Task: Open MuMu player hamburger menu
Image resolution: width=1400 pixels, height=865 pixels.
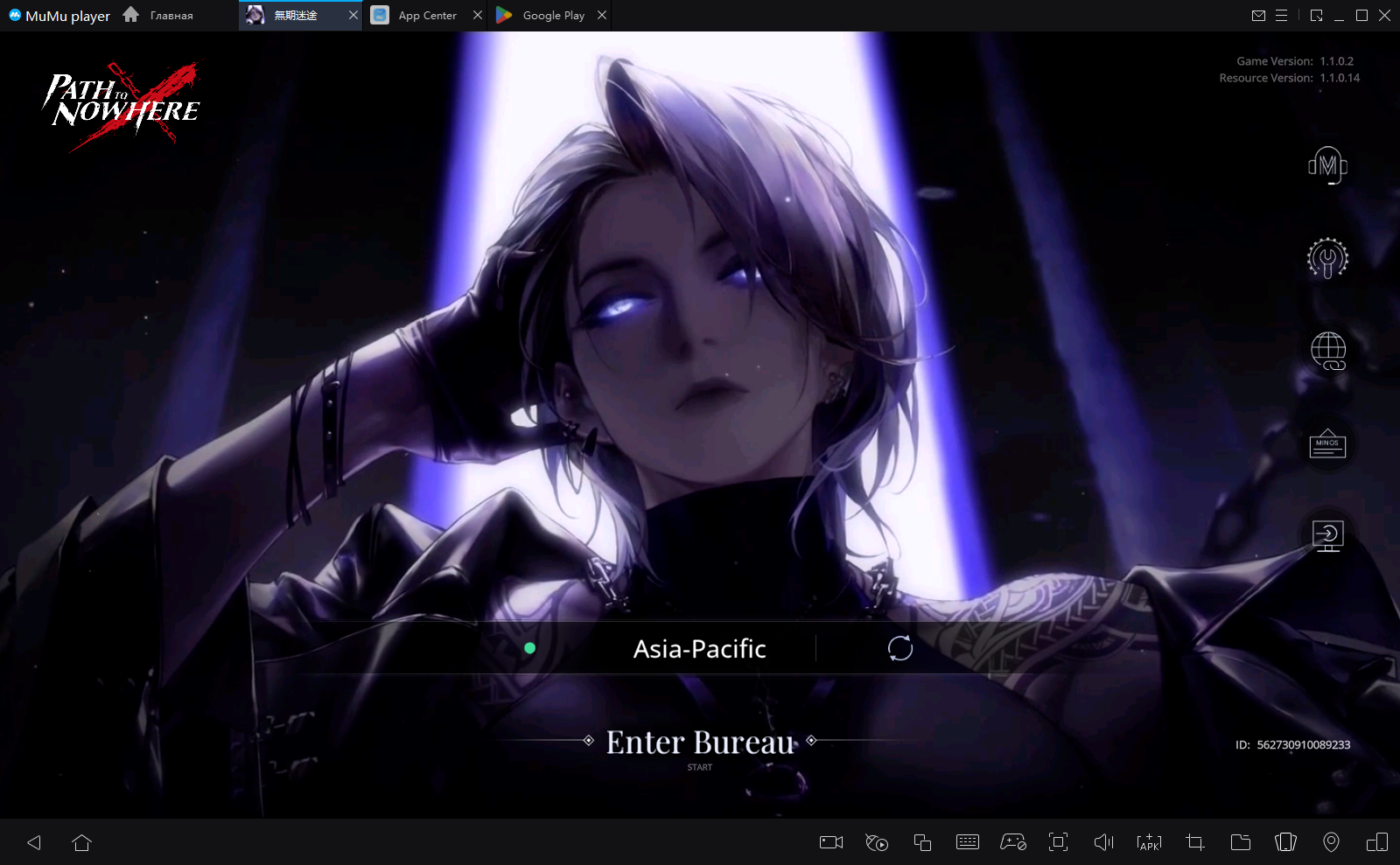Action: tap(1281, 16)
